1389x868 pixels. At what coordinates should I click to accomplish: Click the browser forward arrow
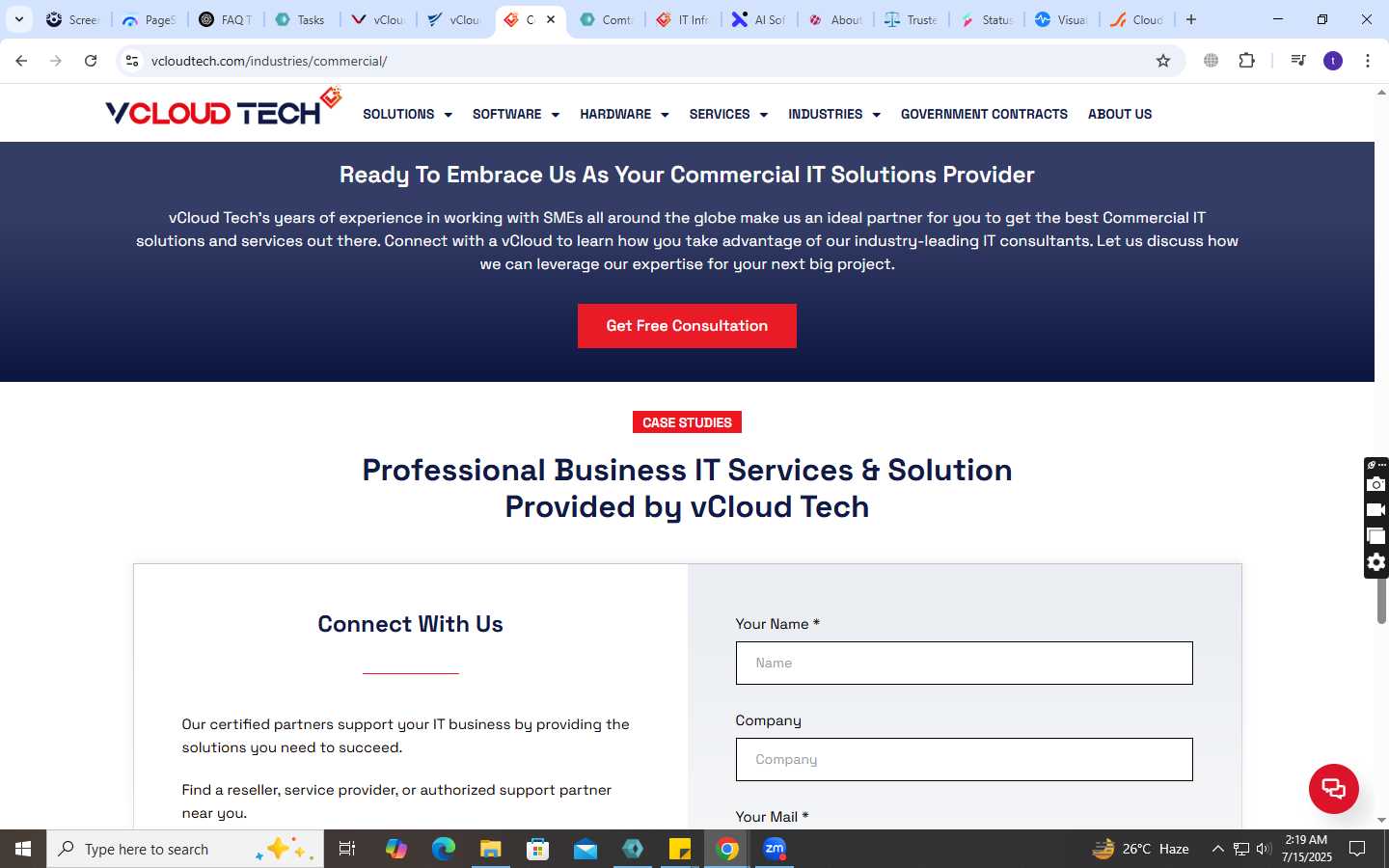pos(56,61)
